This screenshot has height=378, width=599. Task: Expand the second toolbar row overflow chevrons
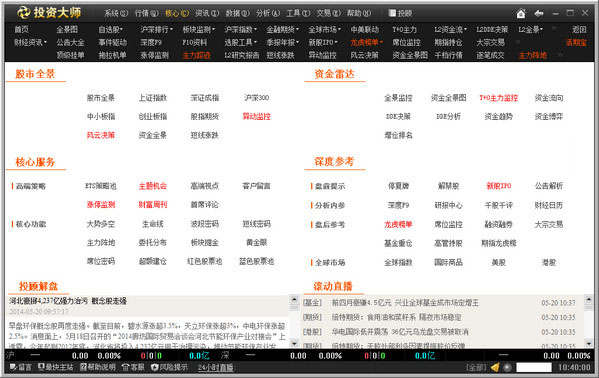518,42
